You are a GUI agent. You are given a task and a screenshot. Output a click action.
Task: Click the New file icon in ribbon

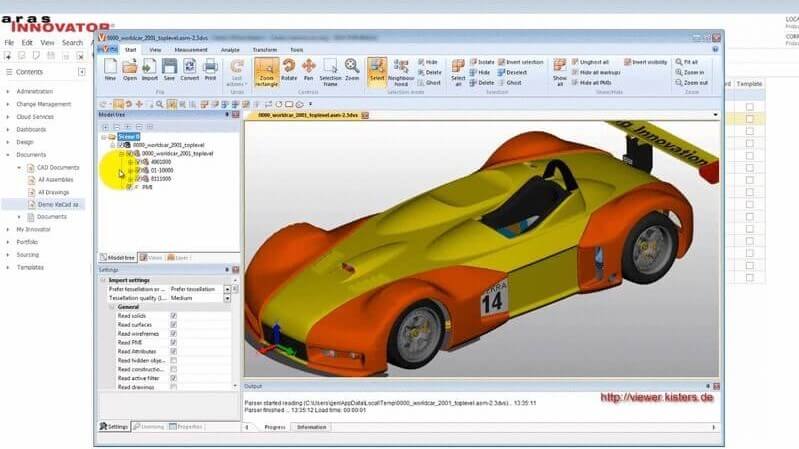pyautogui.click(x=110, y=70)
